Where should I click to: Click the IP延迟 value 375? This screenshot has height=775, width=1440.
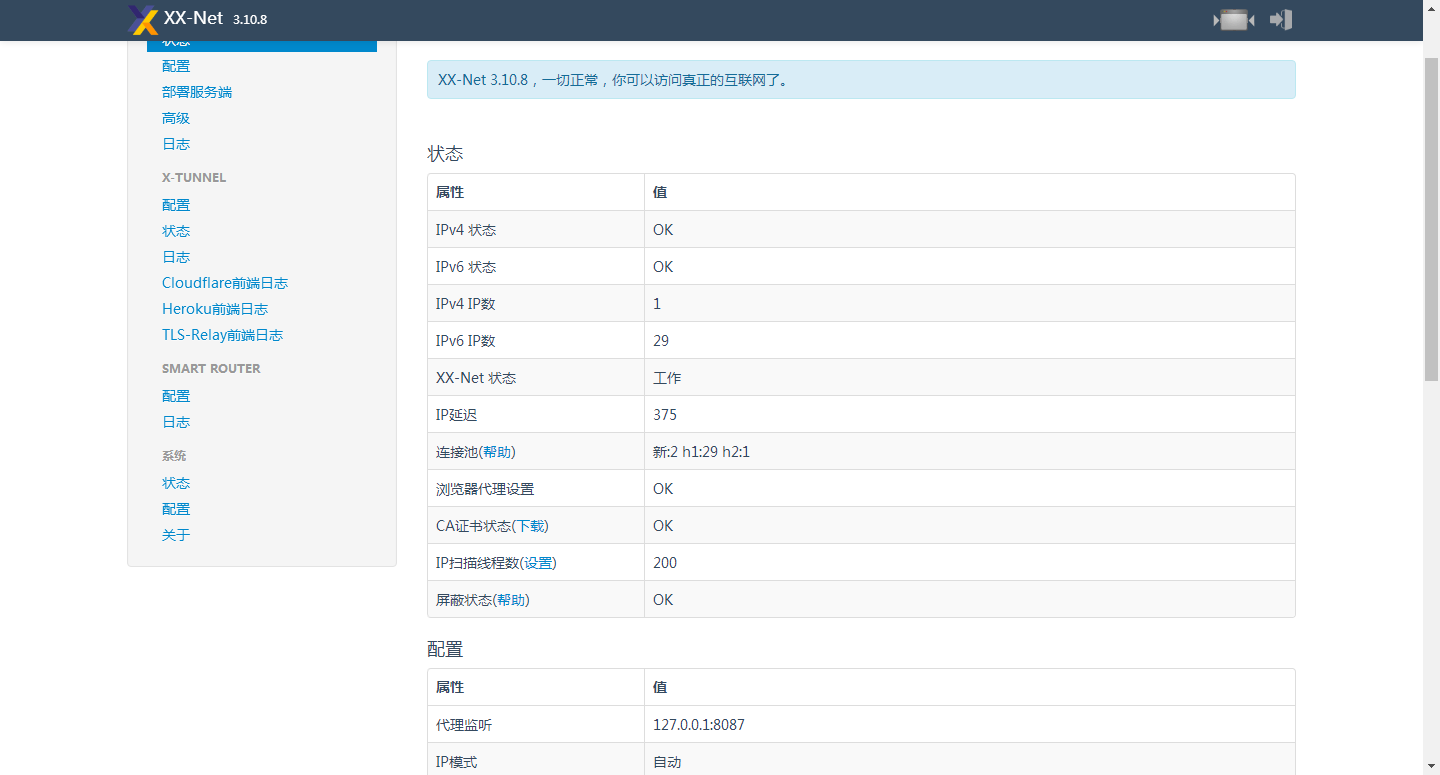point(665,415)
